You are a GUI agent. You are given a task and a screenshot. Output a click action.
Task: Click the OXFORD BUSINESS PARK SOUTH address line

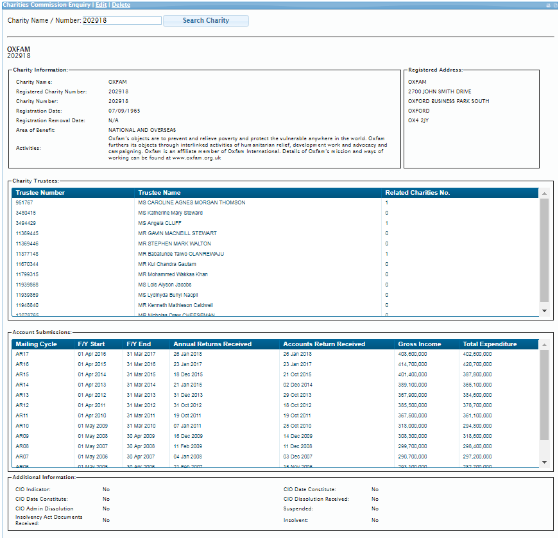click(x=448, y=101)
